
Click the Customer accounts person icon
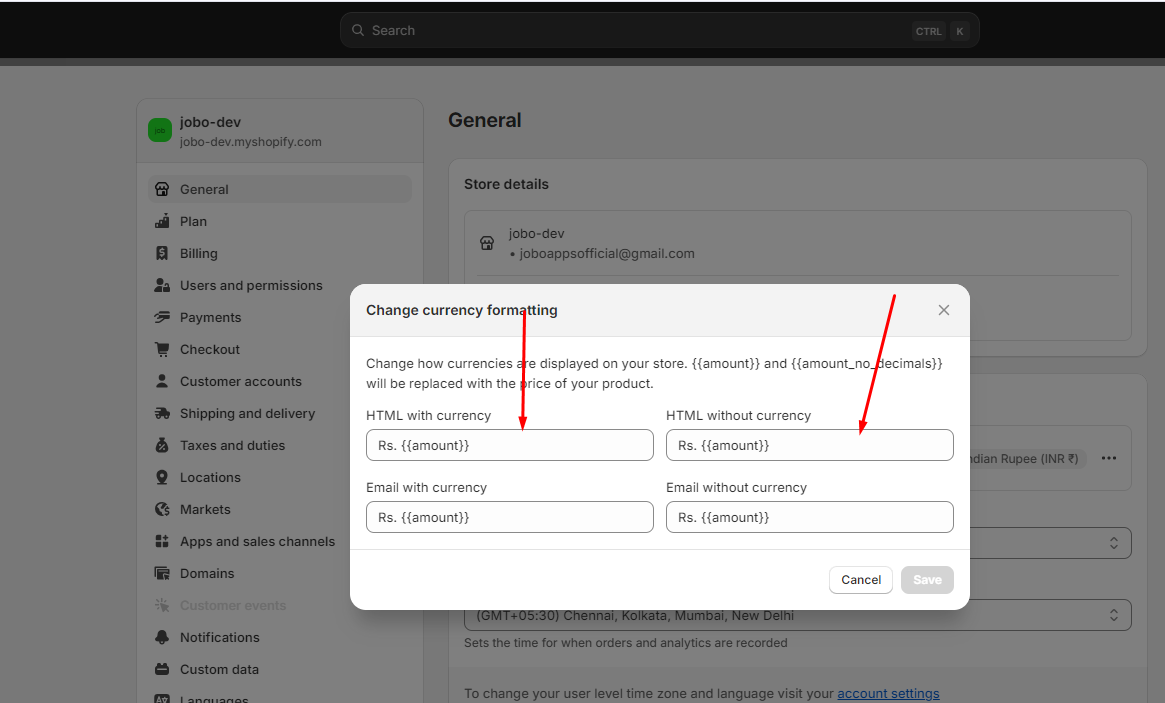point(162,381)
